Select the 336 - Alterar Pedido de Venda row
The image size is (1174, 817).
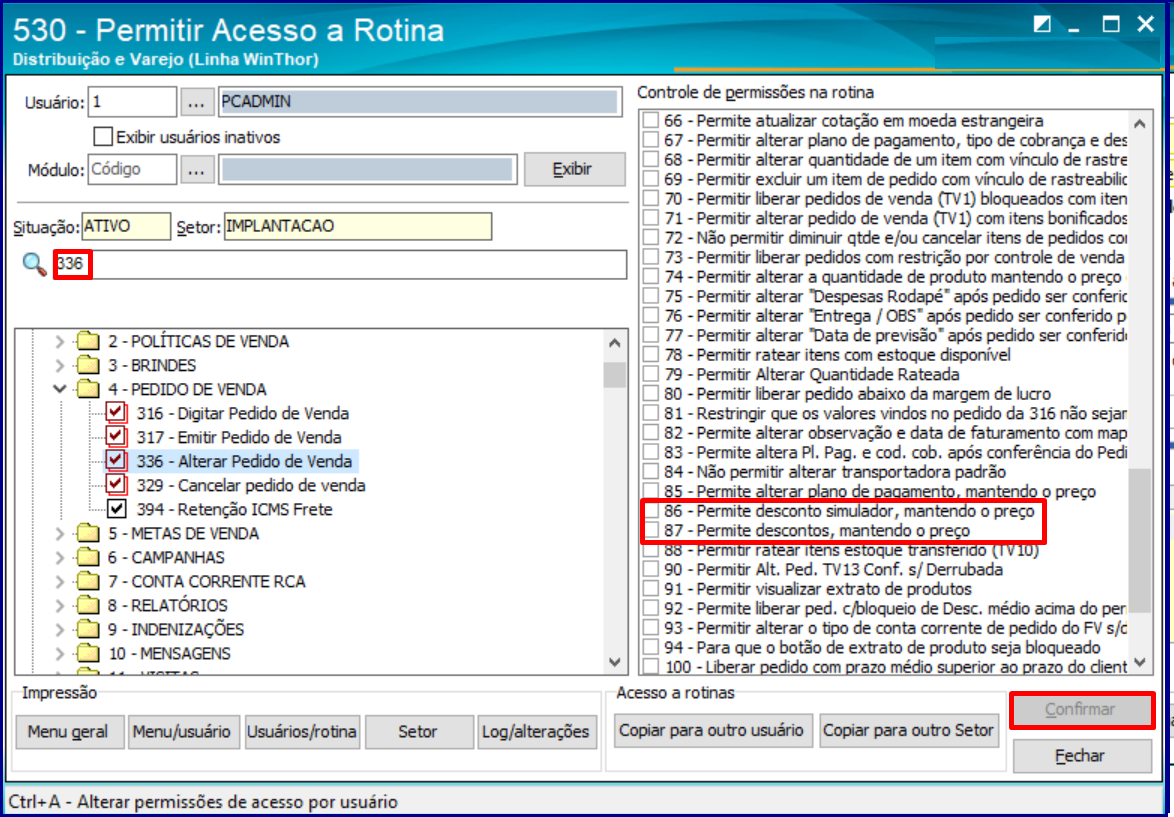(x=244, y=461)
